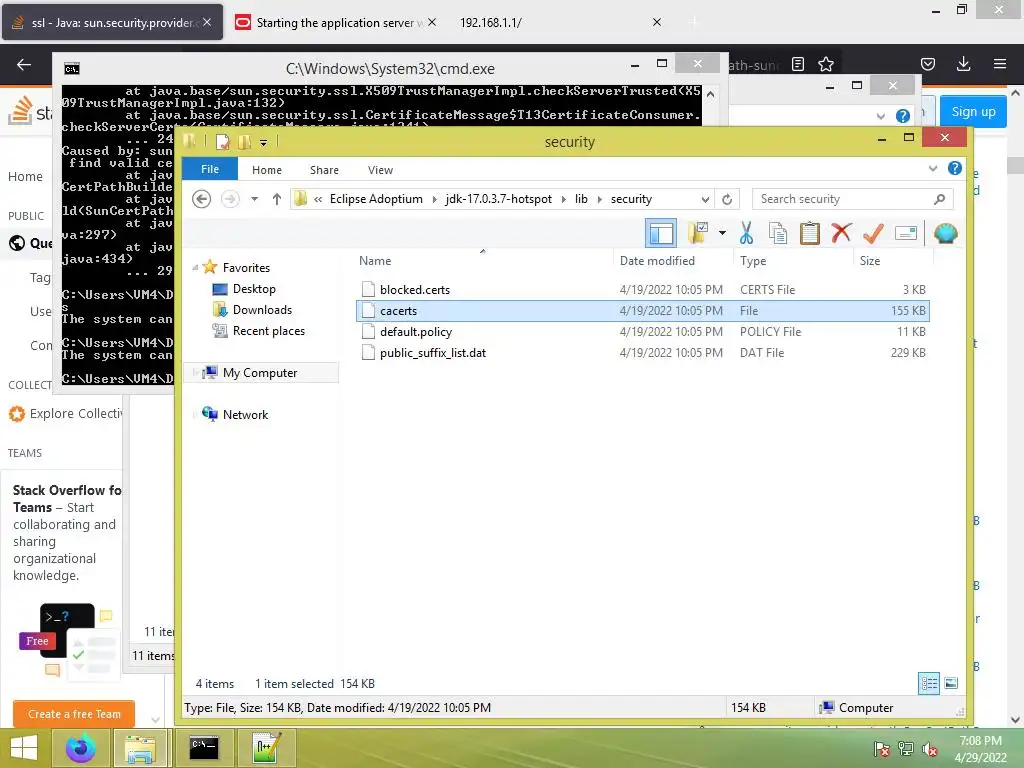Screen dimensions: 1024x768
Task: Collapse Favorites tree node
Action: (x=195, y=268)
